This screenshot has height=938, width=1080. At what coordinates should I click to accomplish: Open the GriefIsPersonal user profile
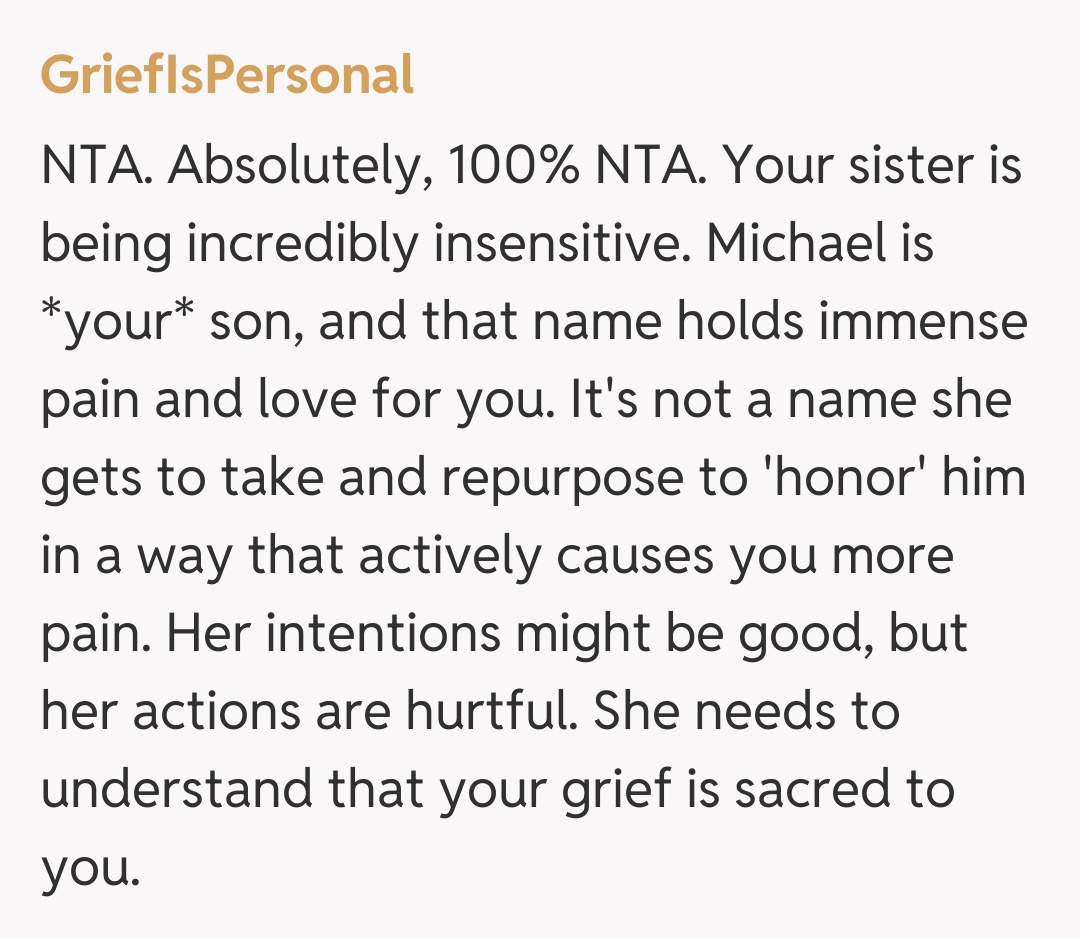click(x=227, y=76)
